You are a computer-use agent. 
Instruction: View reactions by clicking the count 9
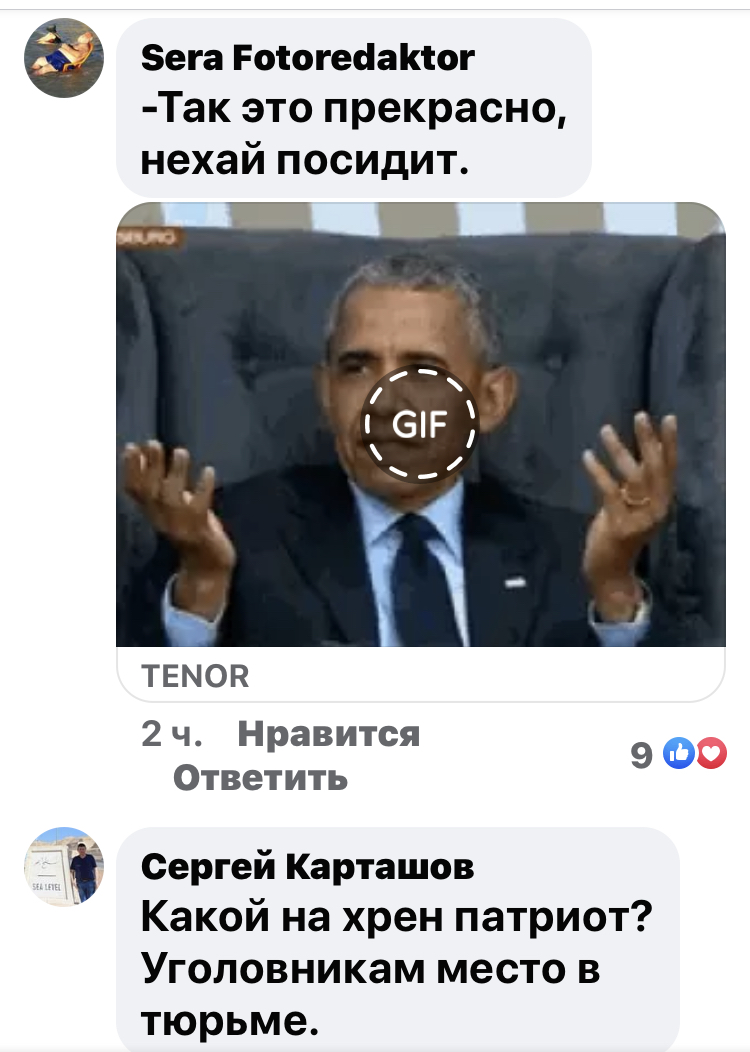click(641, 755)
